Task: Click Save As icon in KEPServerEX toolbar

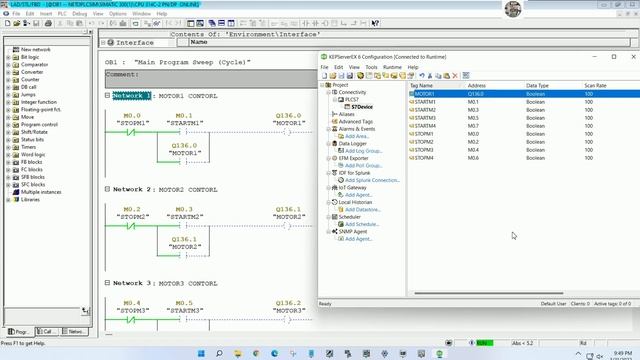Action: pyautogui.click(x=350, y=76)
